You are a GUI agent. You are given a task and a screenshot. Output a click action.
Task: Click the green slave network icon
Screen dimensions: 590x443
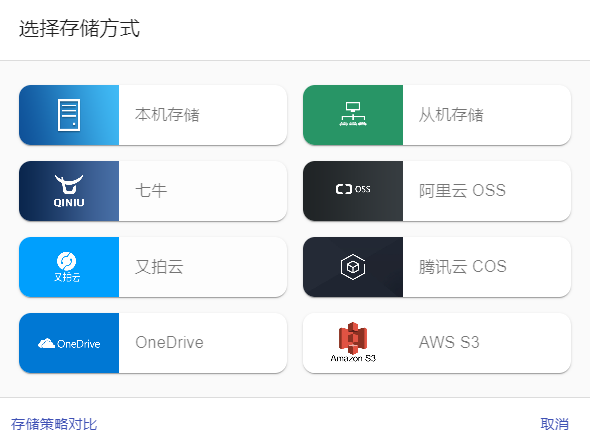click(353, 114)
